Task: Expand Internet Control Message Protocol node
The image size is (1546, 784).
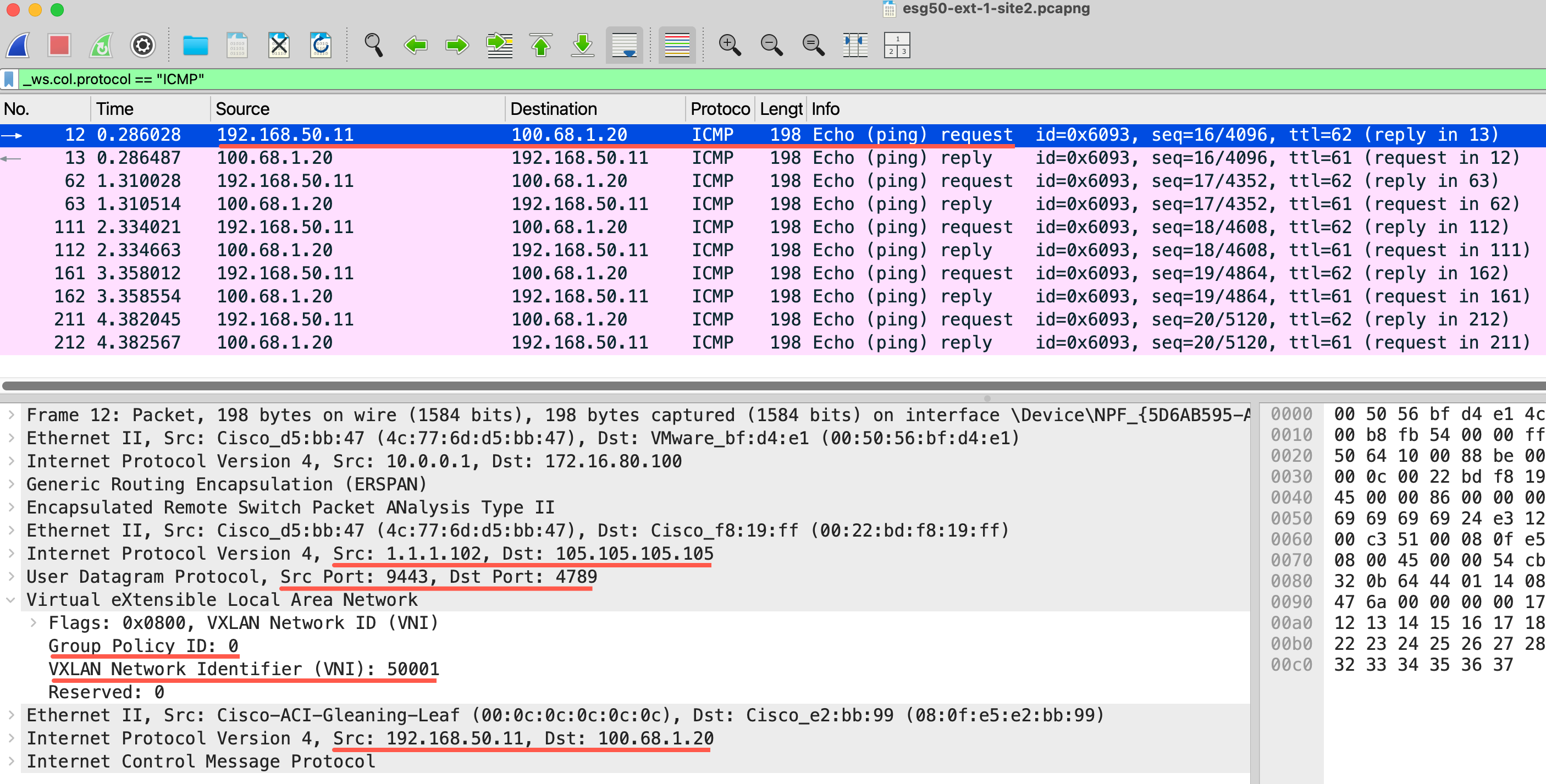Action: tap(11, 761)
